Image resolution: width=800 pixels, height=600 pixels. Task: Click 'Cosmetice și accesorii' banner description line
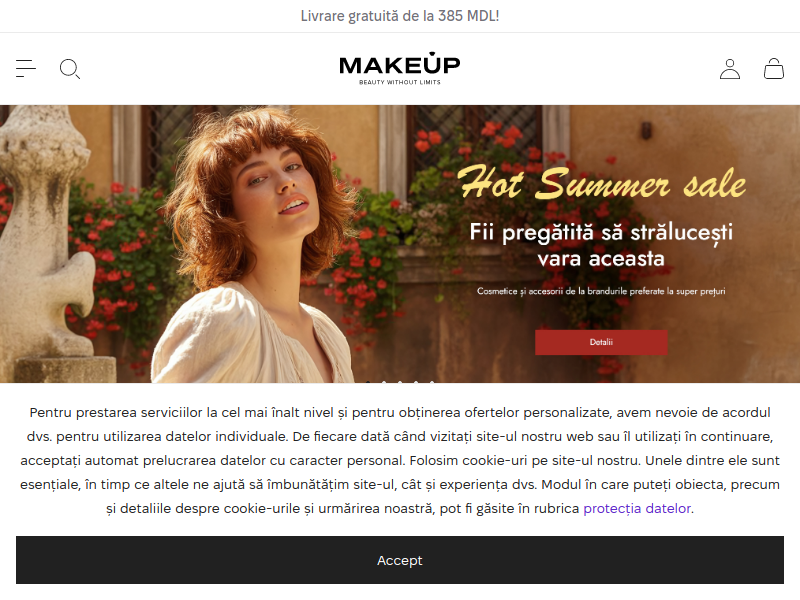(601, 291)
